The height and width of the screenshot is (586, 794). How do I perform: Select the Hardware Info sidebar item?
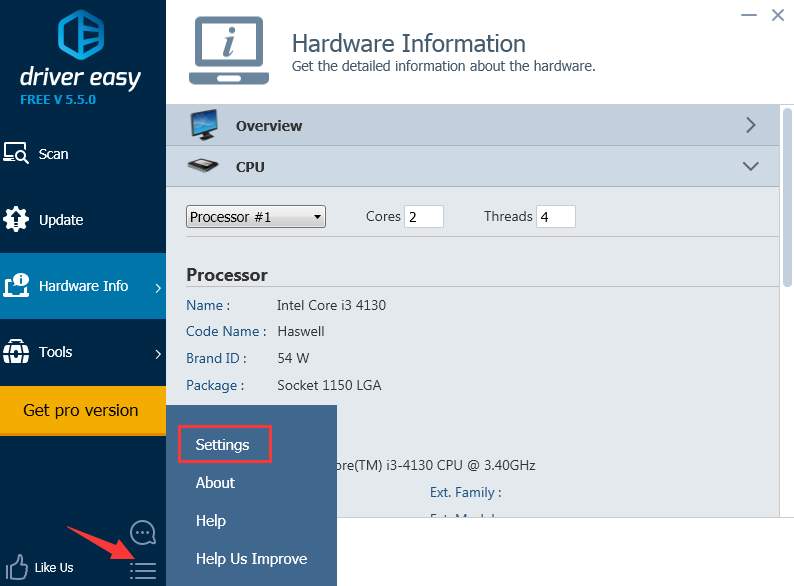click(83, 286)
